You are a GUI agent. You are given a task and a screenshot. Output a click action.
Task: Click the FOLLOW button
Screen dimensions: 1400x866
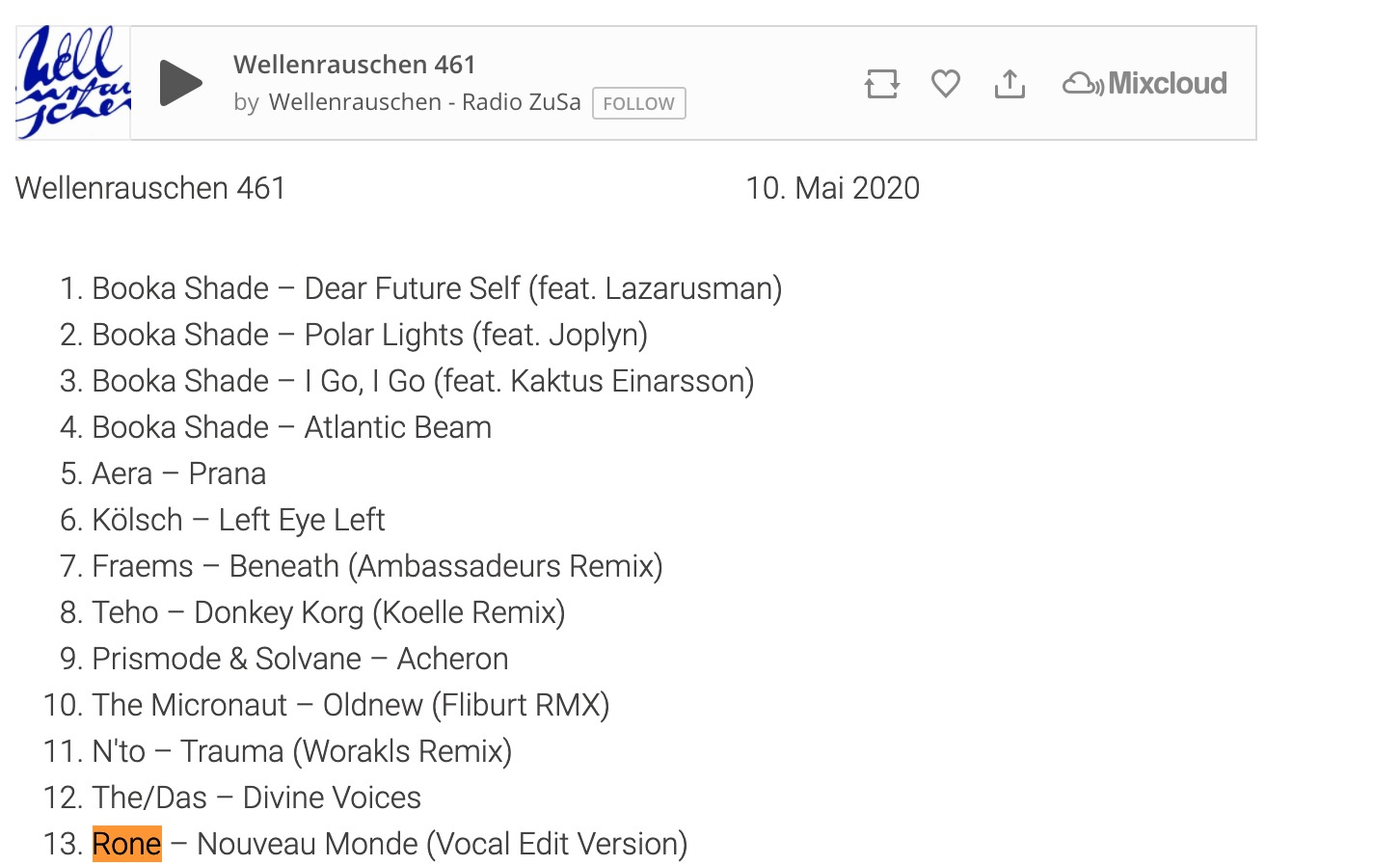(x=638, y=103)
